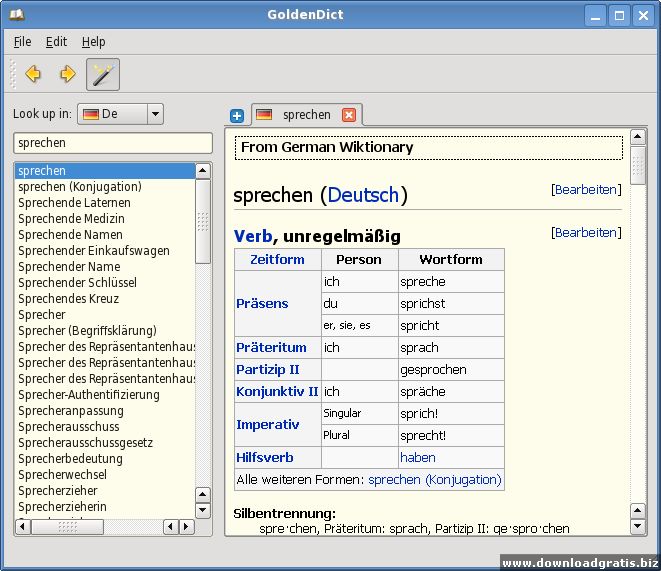Click Bearbeiten link beside Verb heading
Viewport: 661px width, 571px height.
(x=586, y=233)
